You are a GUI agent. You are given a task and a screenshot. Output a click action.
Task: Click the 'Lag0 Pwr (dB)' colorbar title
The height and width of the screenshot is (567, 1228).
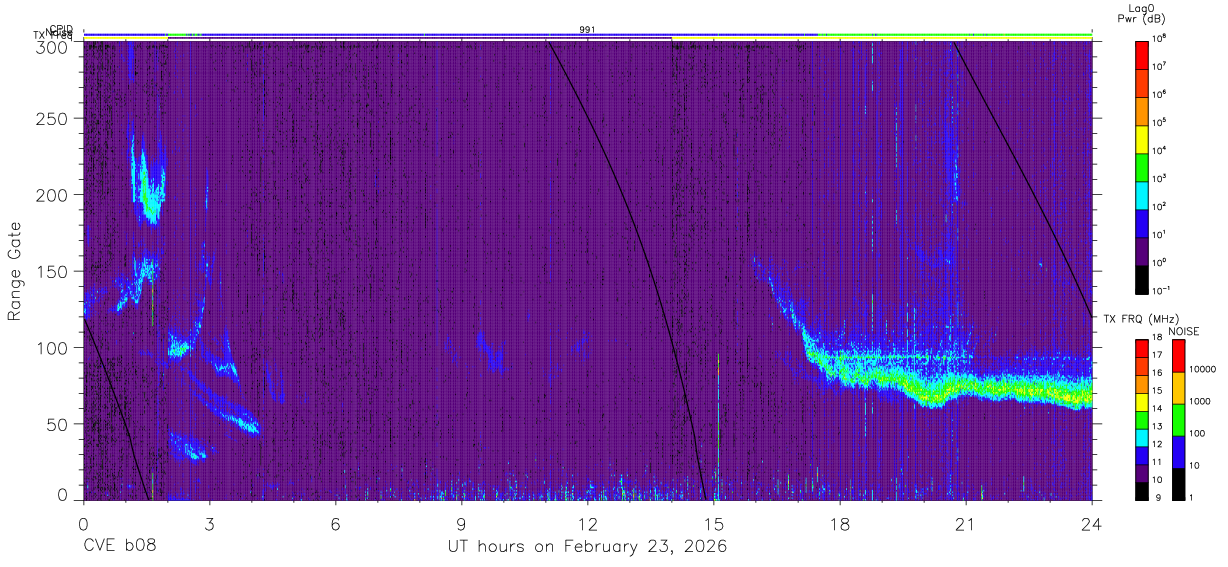(x=1144, y=13)
